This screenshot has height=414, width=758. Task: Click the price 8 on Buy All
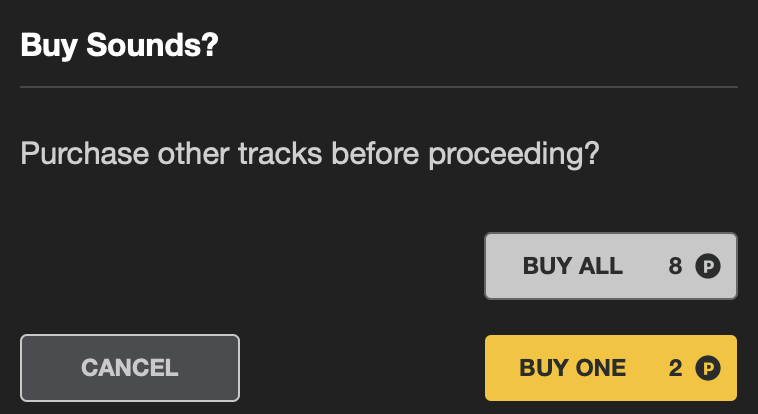(x=675, y=266)
